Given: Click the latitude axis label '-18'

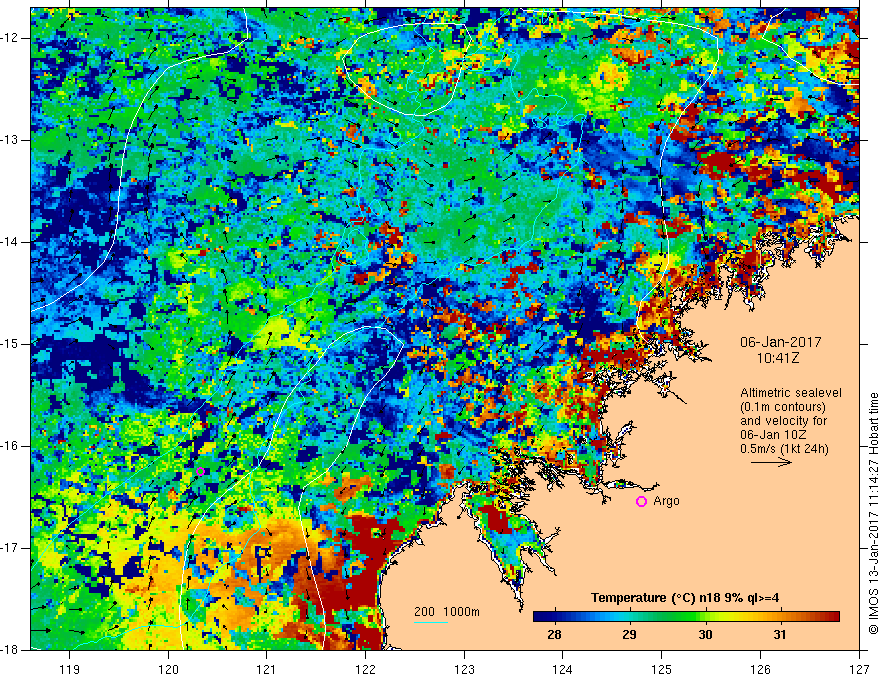Looking at the screenshot, I should click(x=11, y=650).
